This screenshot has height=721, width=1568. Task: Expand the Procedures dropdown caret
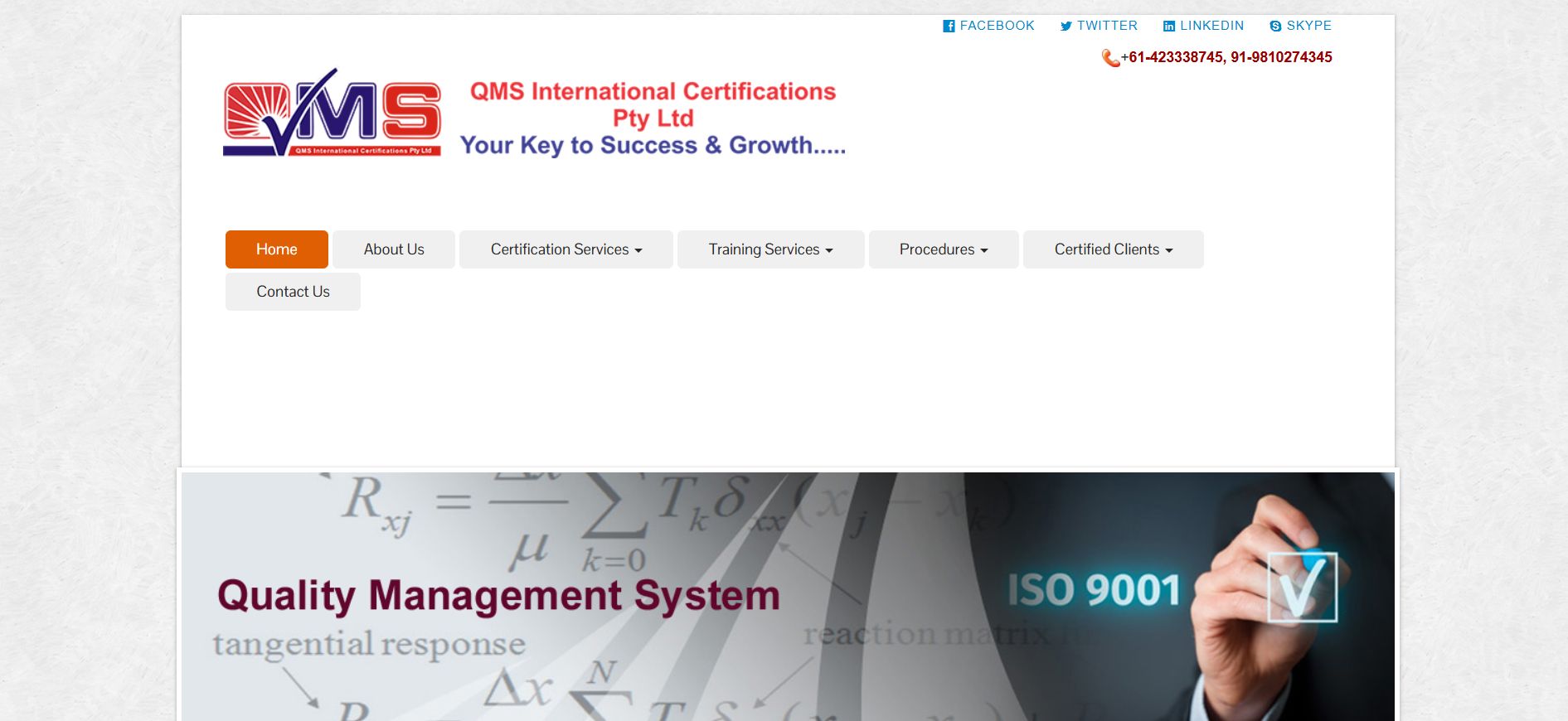(984, 250)
